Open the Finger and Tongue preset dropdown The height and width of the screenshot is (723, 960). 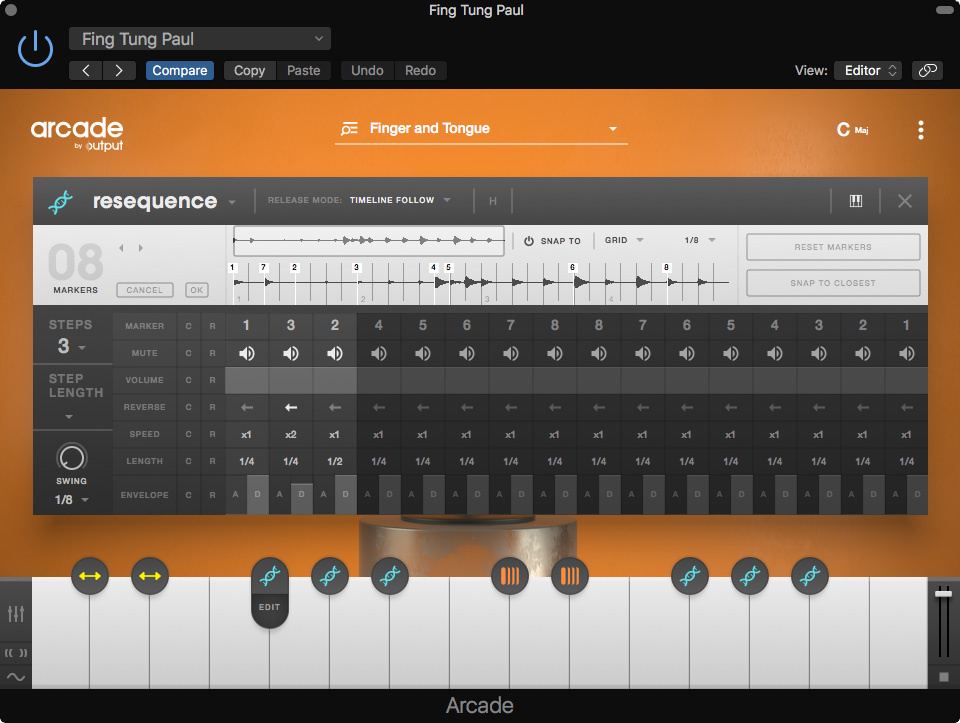481,129
